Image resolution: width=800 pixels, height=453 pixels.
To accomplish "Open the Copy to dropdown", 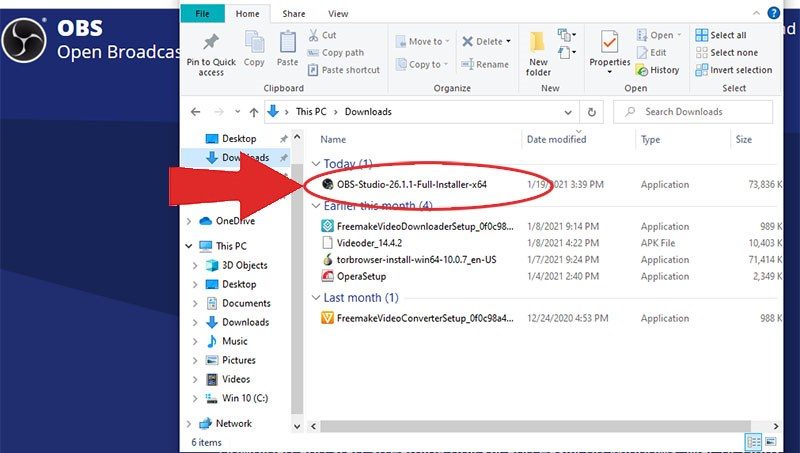I will click(x=421, y=64).
